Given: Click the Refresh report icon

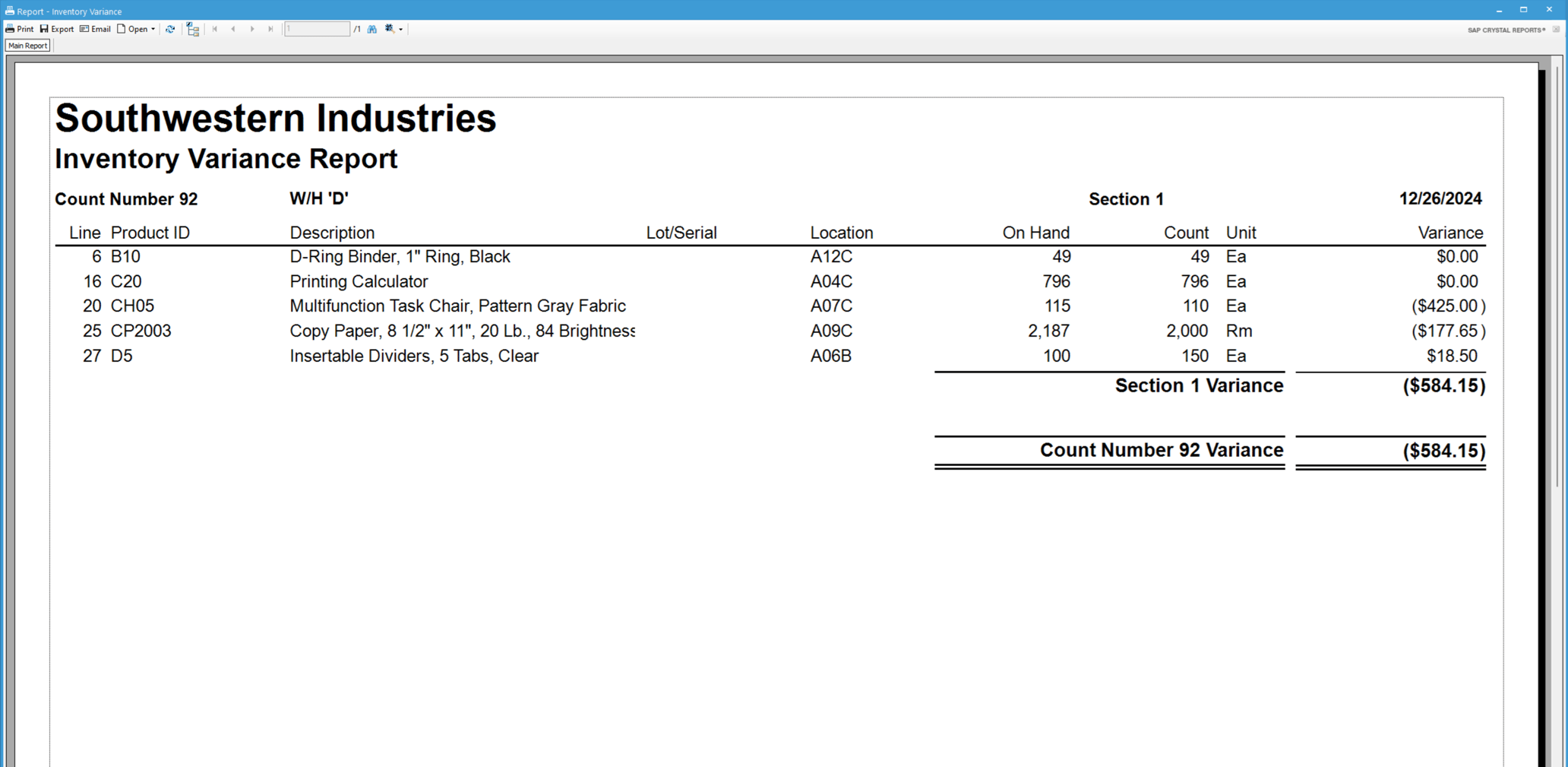Looking at the screenshot, I should (170, 29).
